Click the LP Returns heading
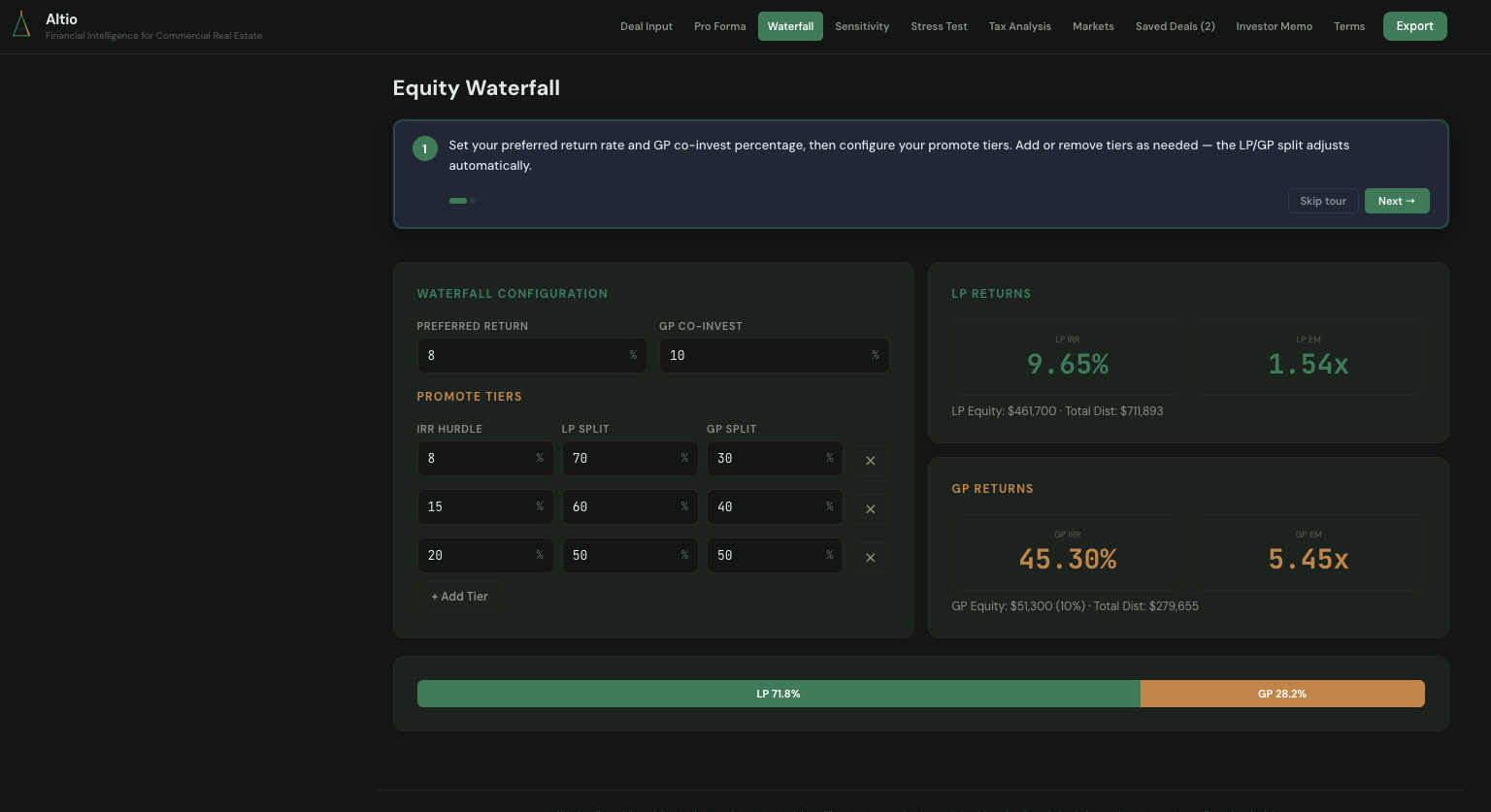The height and width of the screenshot is (812, 1491). tap(991, 294)
